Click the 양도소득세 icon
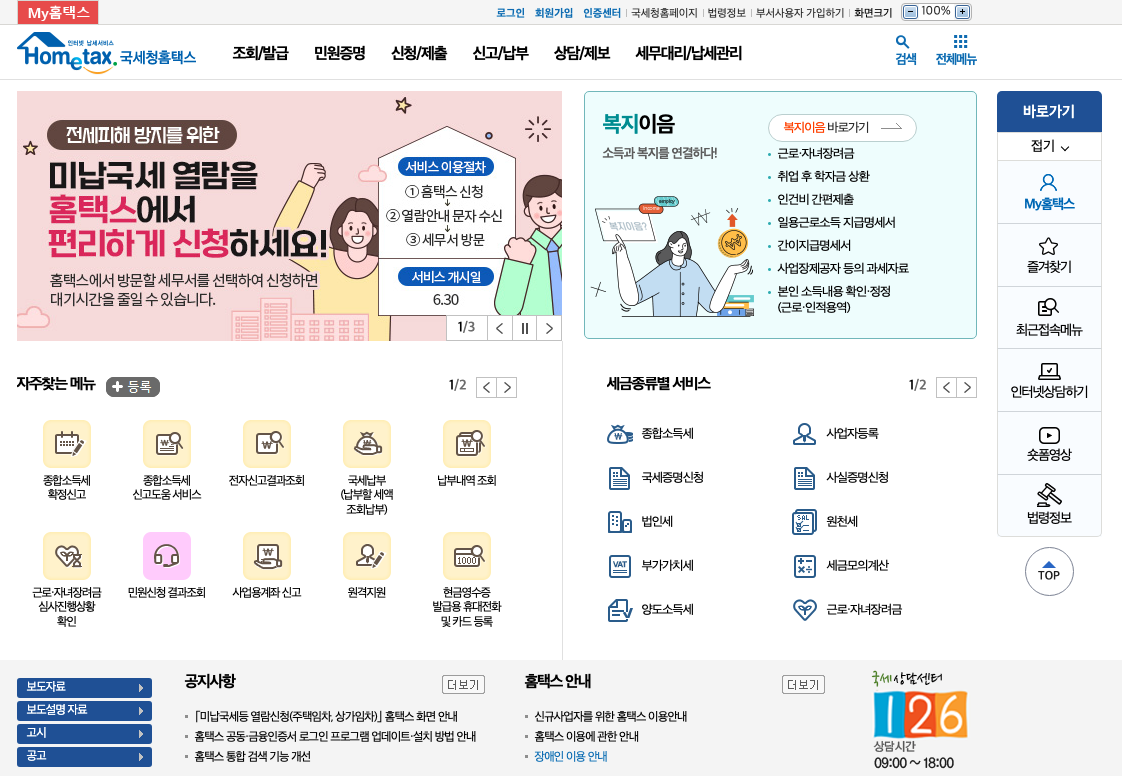The height and width of the screenshot is (776, 1122). coord(620,610)
